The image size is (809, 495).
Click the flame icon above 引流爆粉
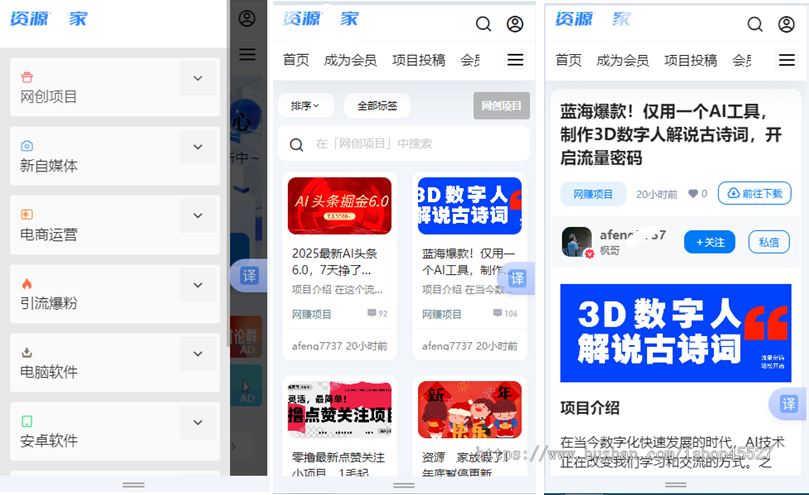tap(27, 283)
